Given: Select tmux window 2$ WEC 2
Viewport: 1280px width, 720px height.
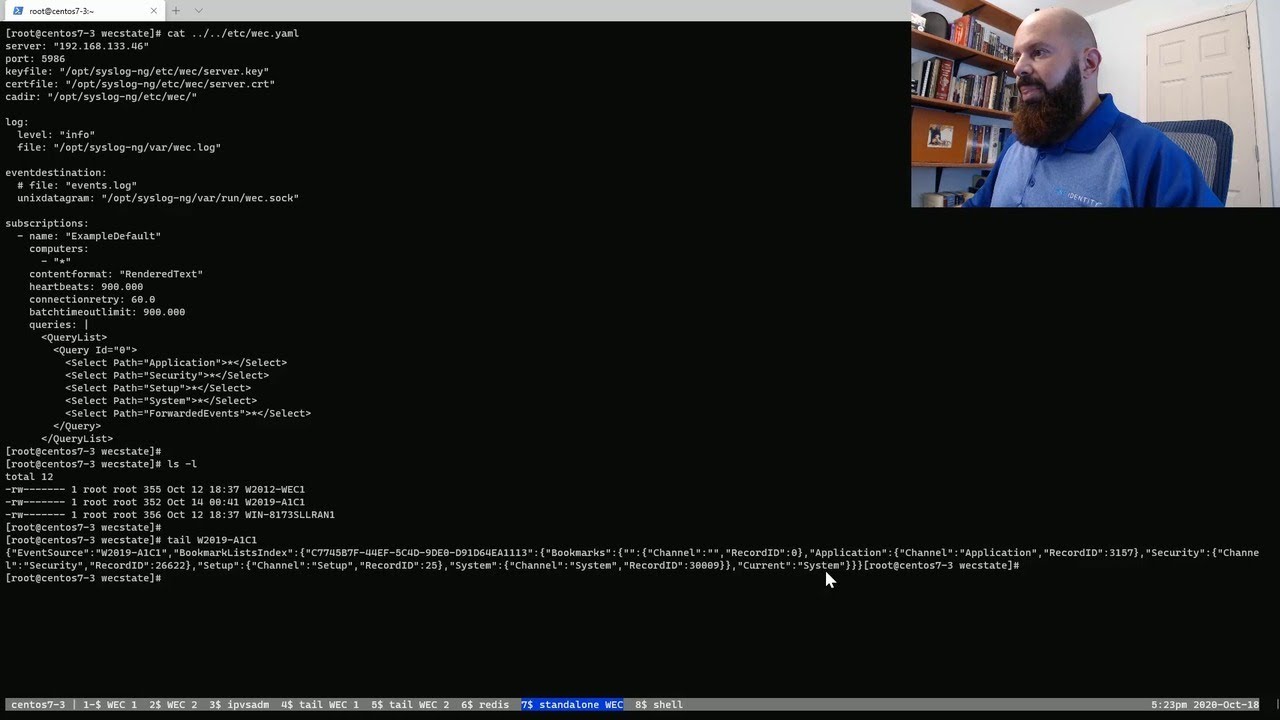Looking at the screenshot, I should tap(173, 705).
